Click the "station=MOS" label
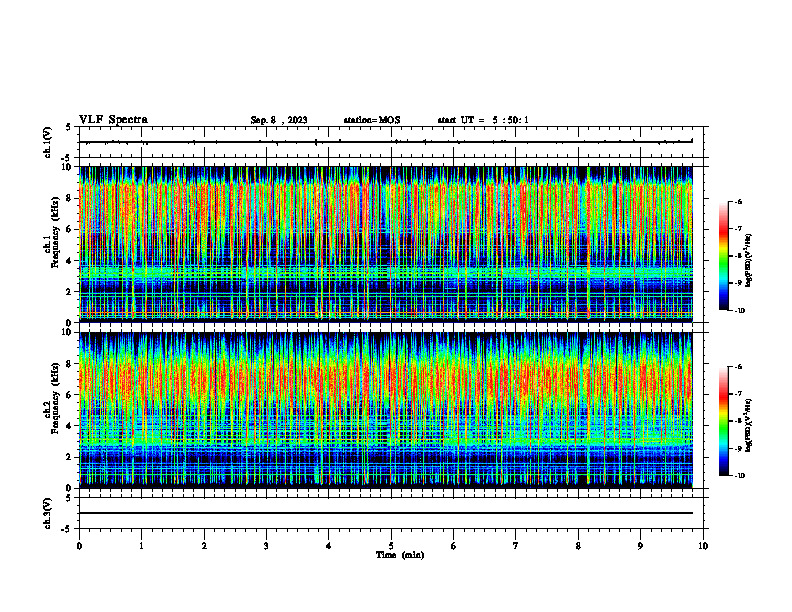The height and width of the screenshot is (612, 792). (372, 120)
